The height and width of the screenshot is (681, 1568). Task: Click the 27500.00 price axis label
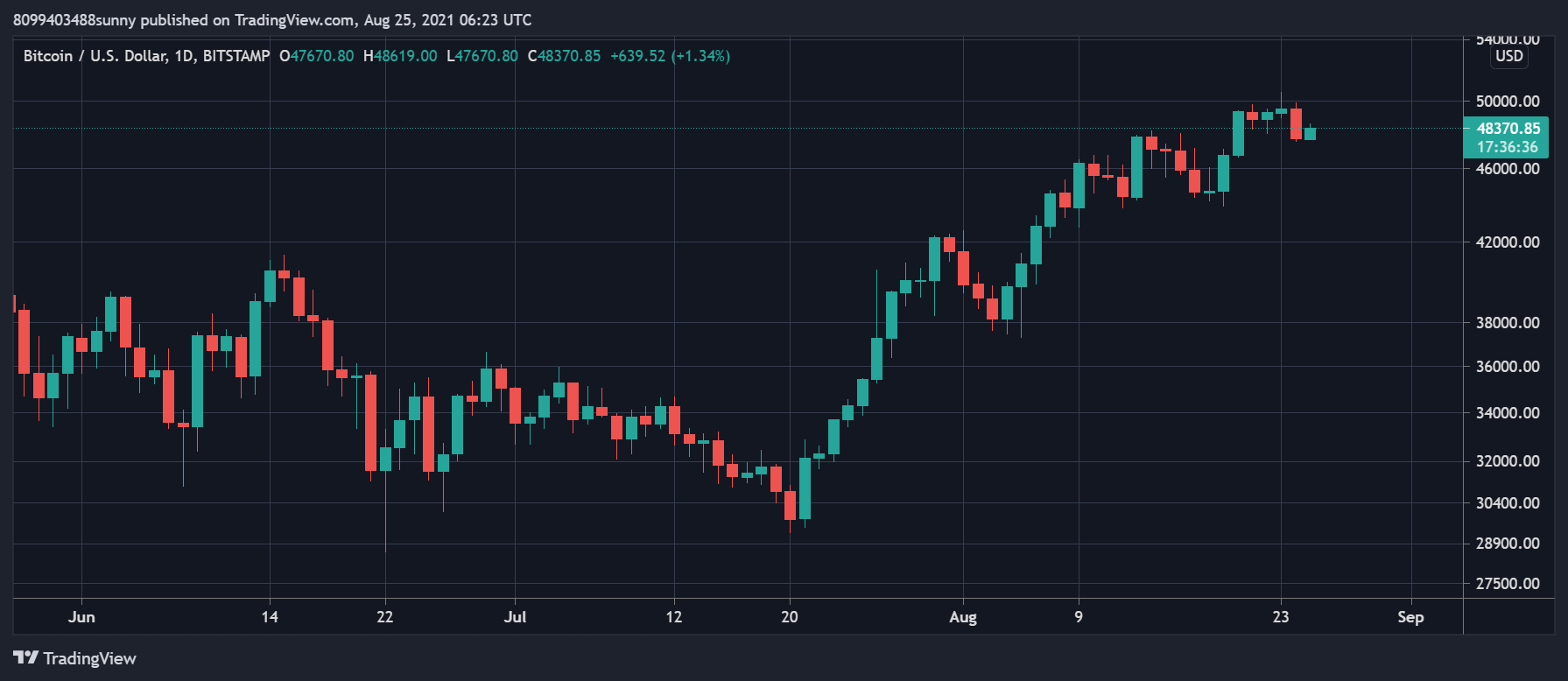pos(1508,584)
